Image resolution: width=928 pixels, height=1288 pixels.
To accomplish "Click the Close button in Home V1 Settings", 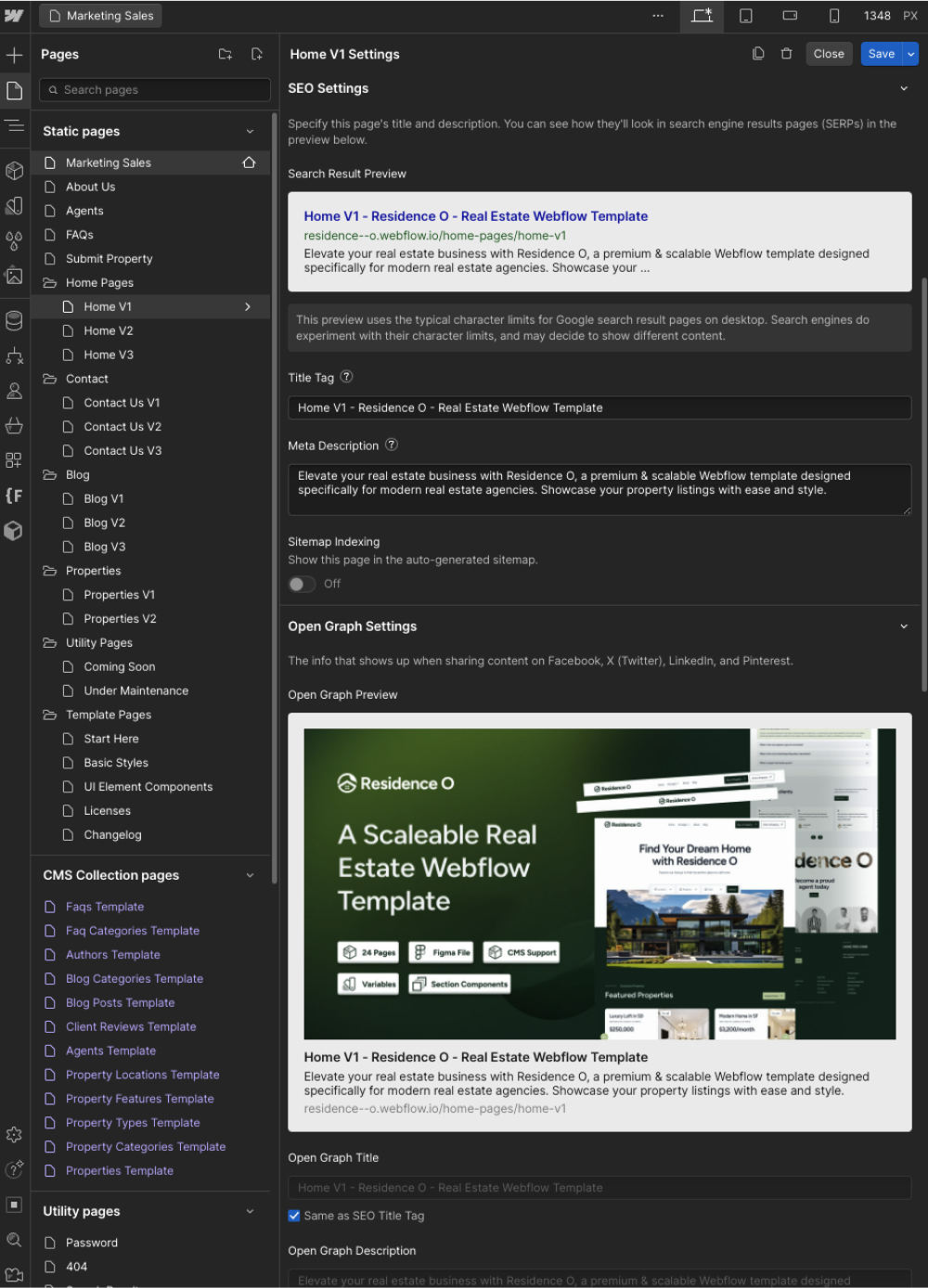I will [829, 53].
